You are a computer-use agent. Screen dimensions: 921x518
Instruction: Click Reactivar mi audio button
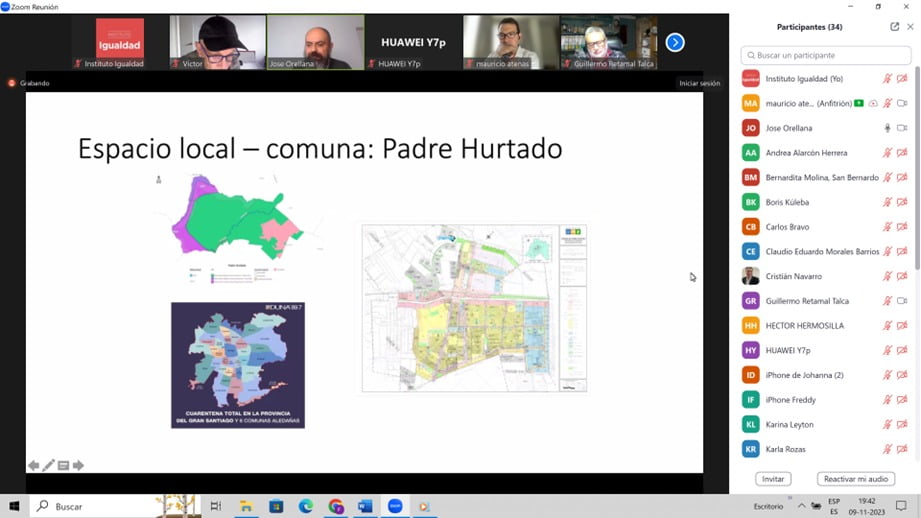coord(855,479)
